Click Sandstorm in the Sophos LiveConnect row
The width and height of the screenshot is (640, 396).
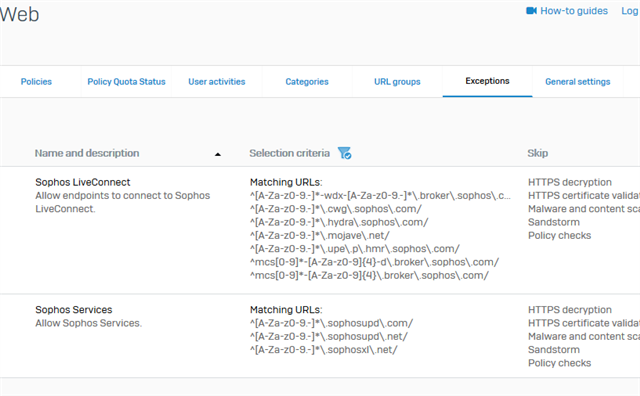point(554,222)
